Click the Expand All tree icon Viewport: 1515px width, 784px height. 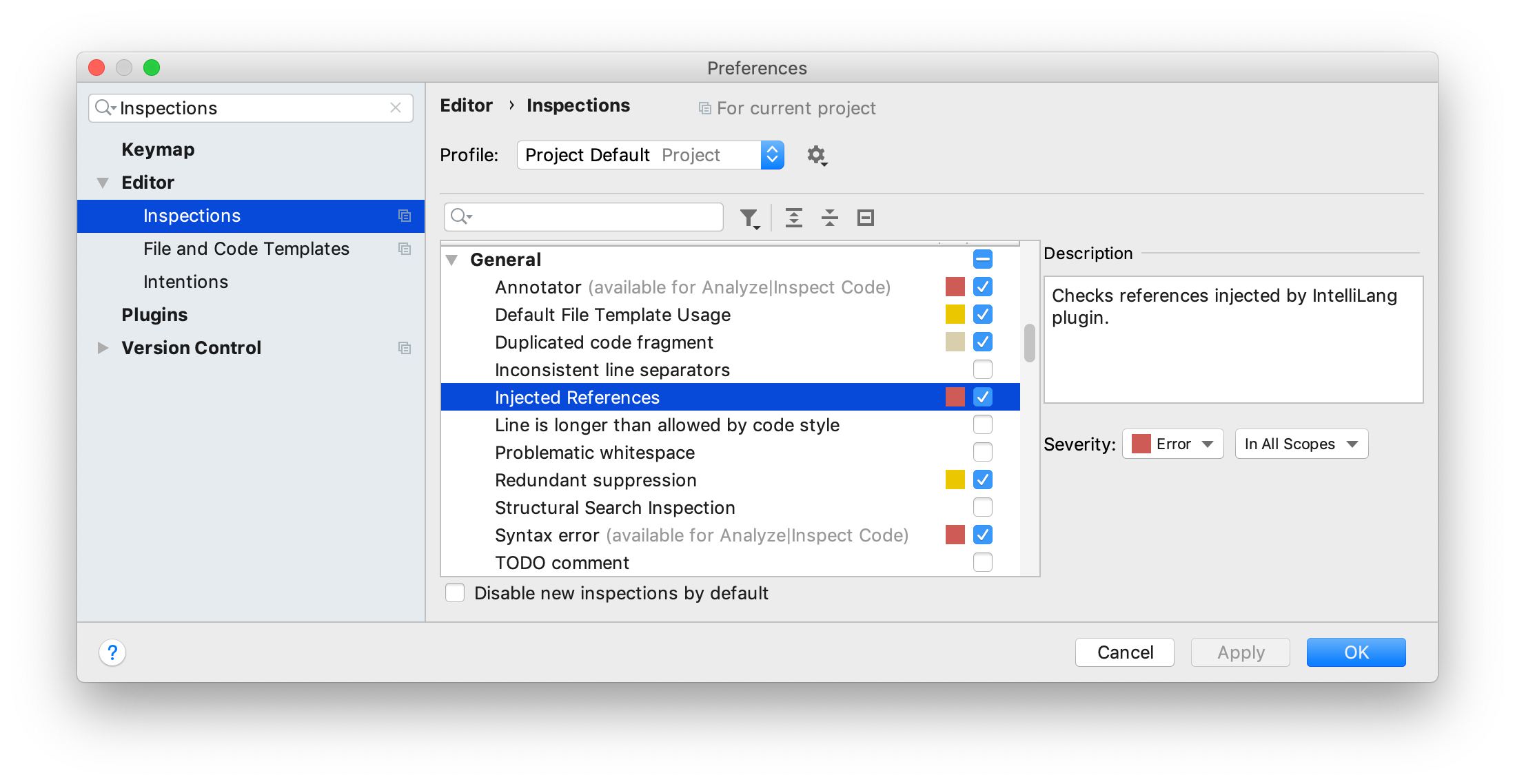pos(794,218)
